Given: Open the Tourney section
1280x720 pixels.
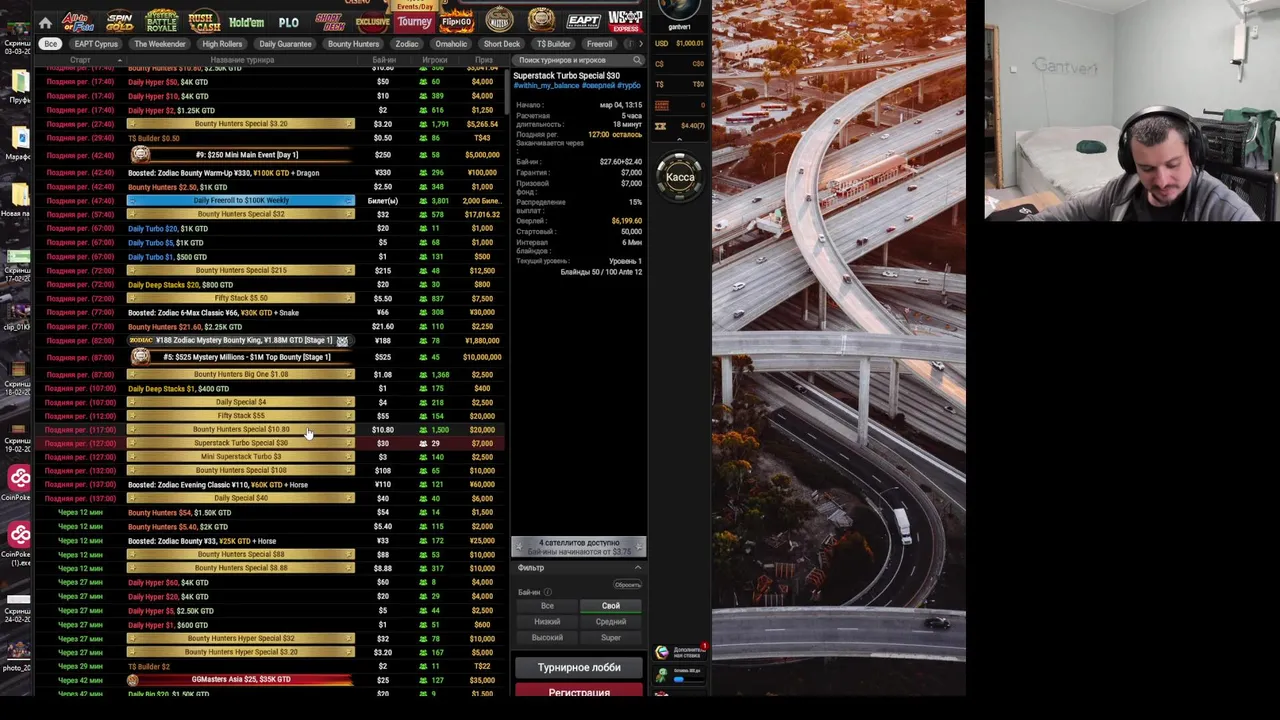Looking at the screenshot, I should pyautogui.click(x=414, y=21).
